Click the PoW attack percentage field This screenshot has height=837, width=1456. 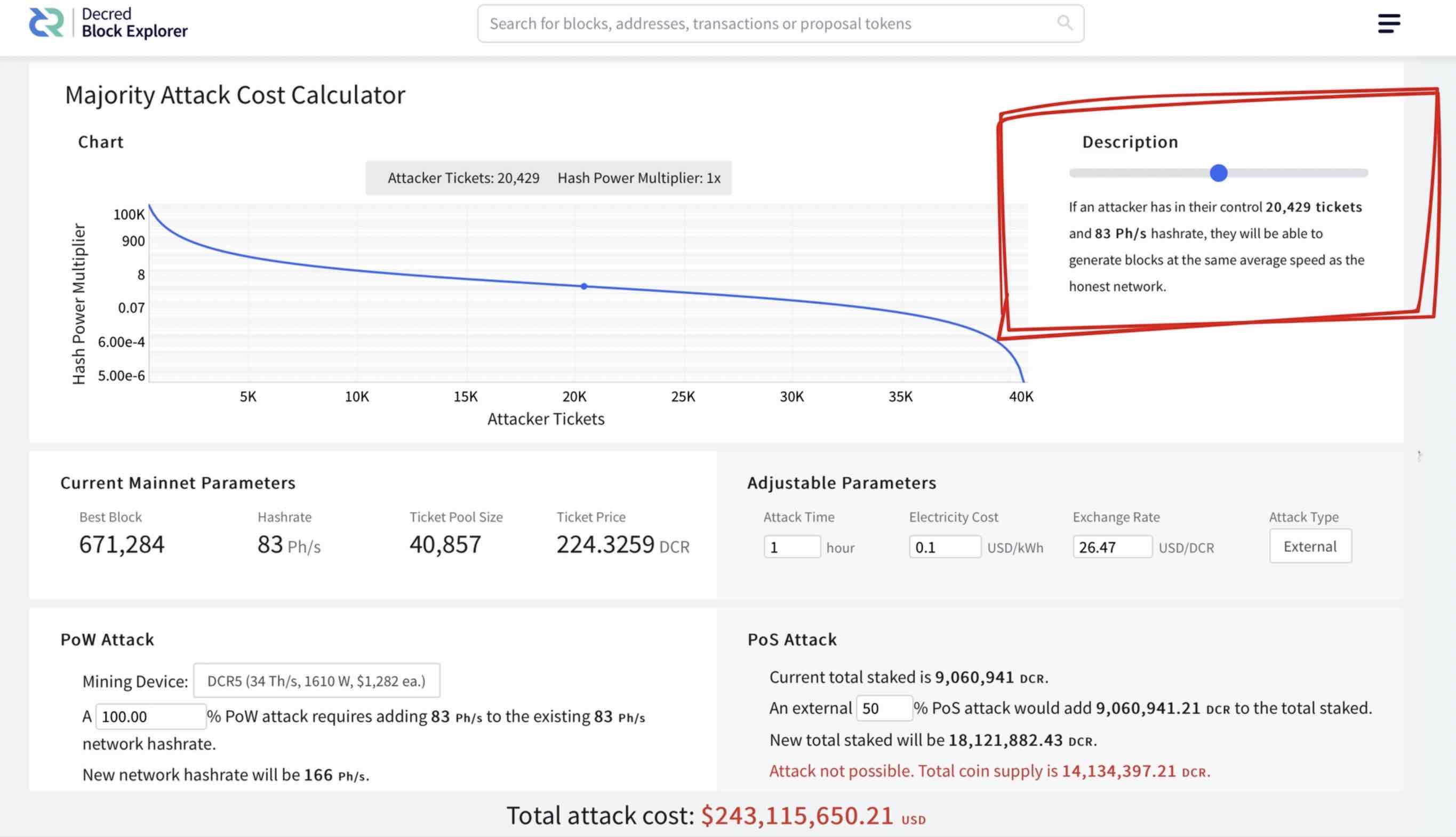point(150,717)
